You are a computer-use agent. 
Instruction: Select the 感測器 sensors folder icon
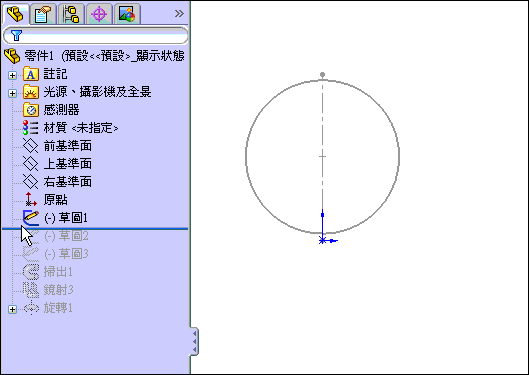coord(31,110)
